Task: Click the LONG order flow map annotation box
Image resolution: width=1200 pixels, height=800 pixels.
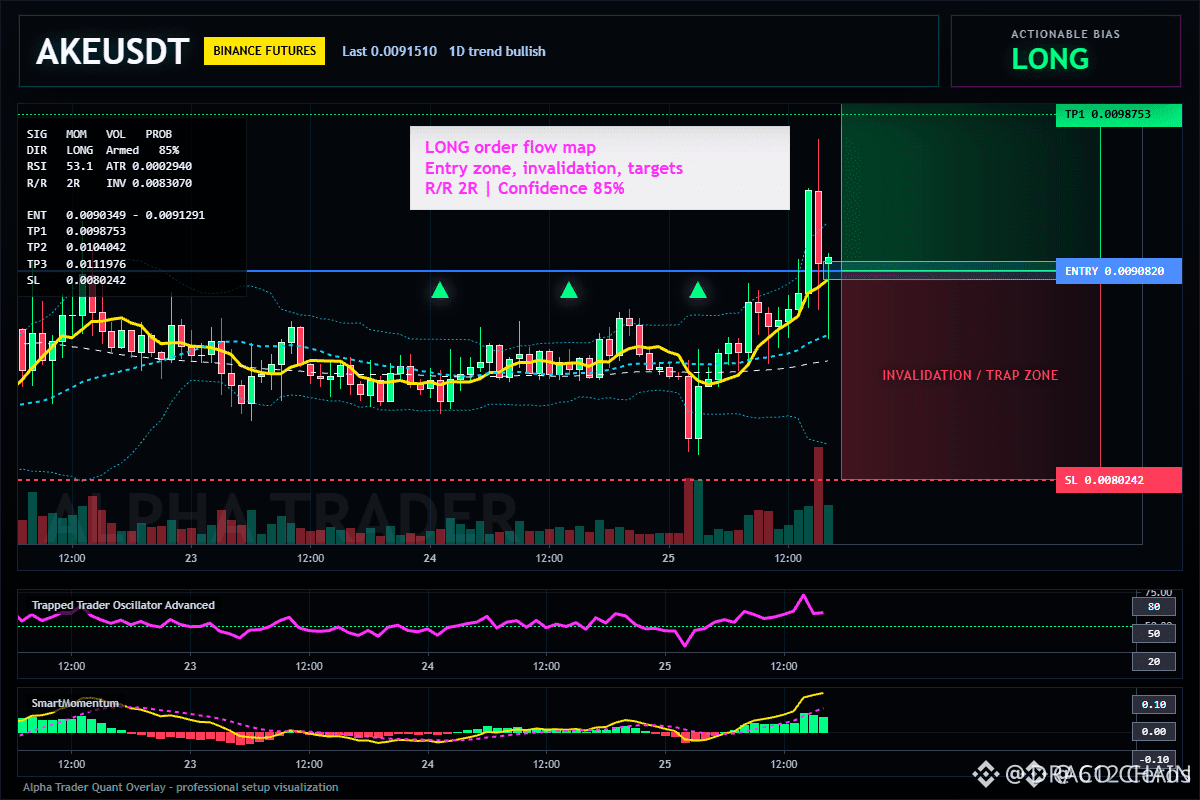Action: click(600, 168)
